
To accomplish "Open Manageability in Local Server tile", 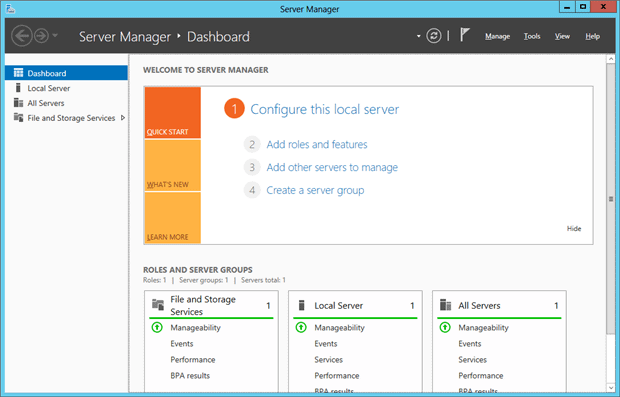I will tap(339, 327).
